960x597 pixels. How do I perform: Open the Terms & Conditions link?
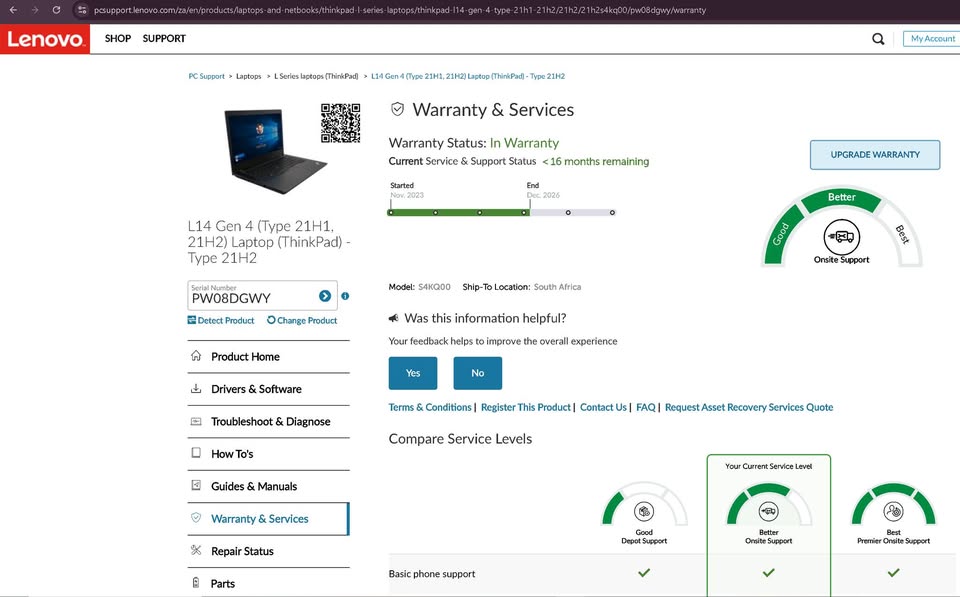click(x=430, y=407)
